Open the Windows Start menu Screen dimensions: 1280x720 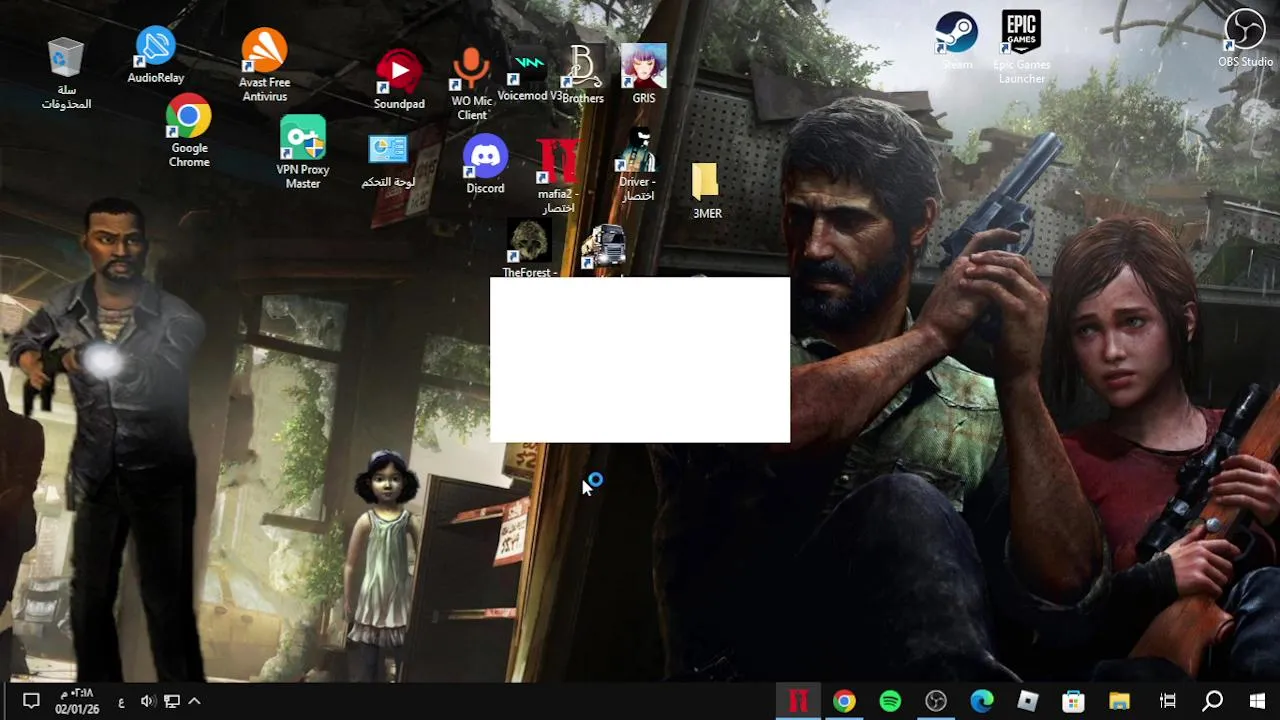tap(1257, 701)
